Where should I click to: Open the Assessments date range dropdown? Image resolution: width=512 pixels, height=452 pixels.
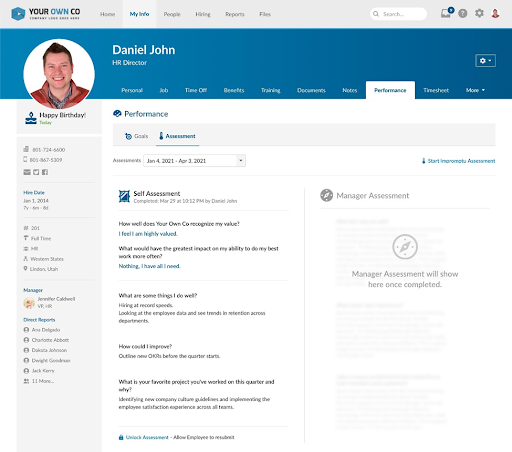click(194, 161)
